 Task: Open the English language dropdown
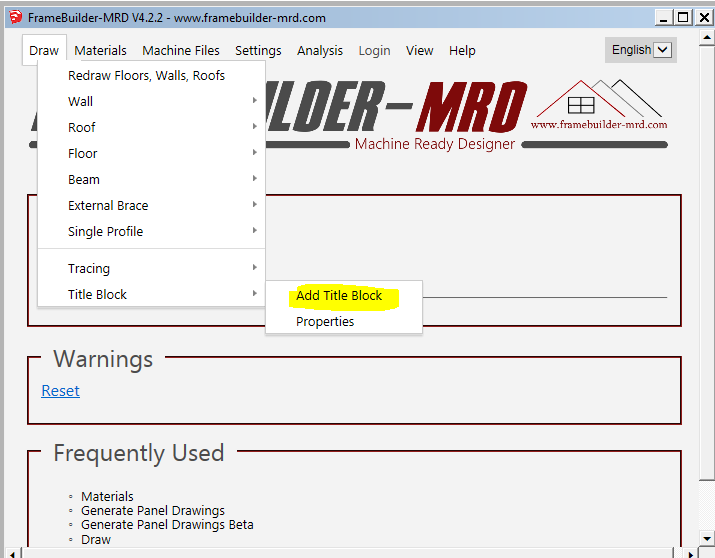click(x=641, y=50)
